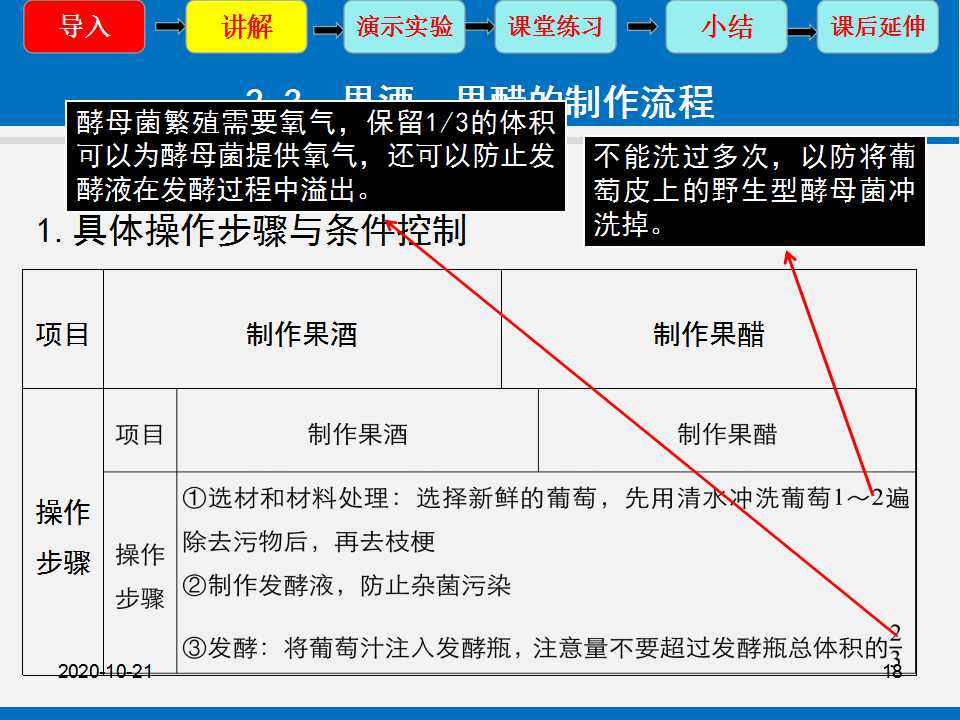Click the date 2020-10-21 in the footer

pos(105,672)
